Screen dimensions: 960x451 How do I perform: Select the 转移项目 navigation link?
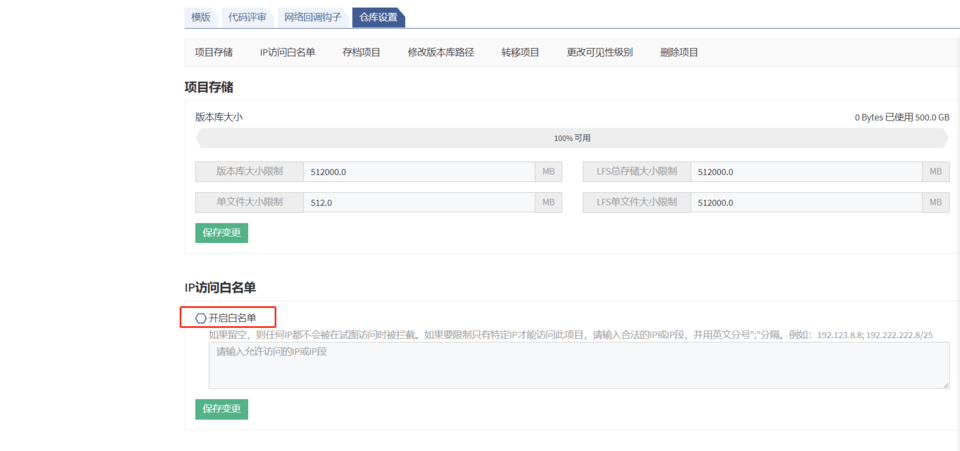coord(520,52)
